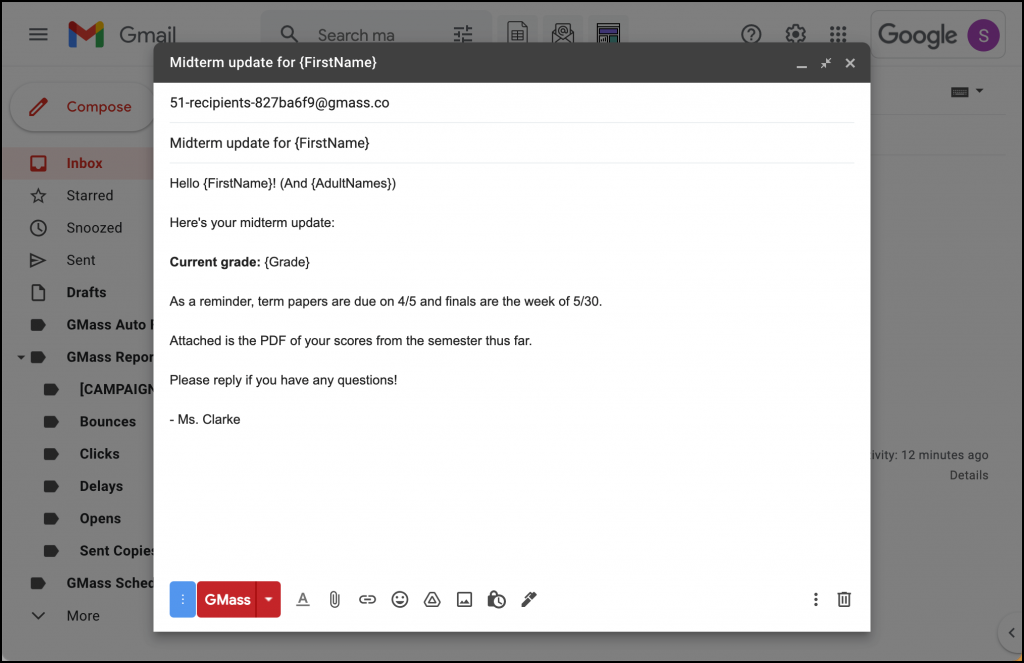The height and width of the screenshot is (663, 1024).
Task: Open the GMass dropdown arrow
Action: (x=268, y=599)
